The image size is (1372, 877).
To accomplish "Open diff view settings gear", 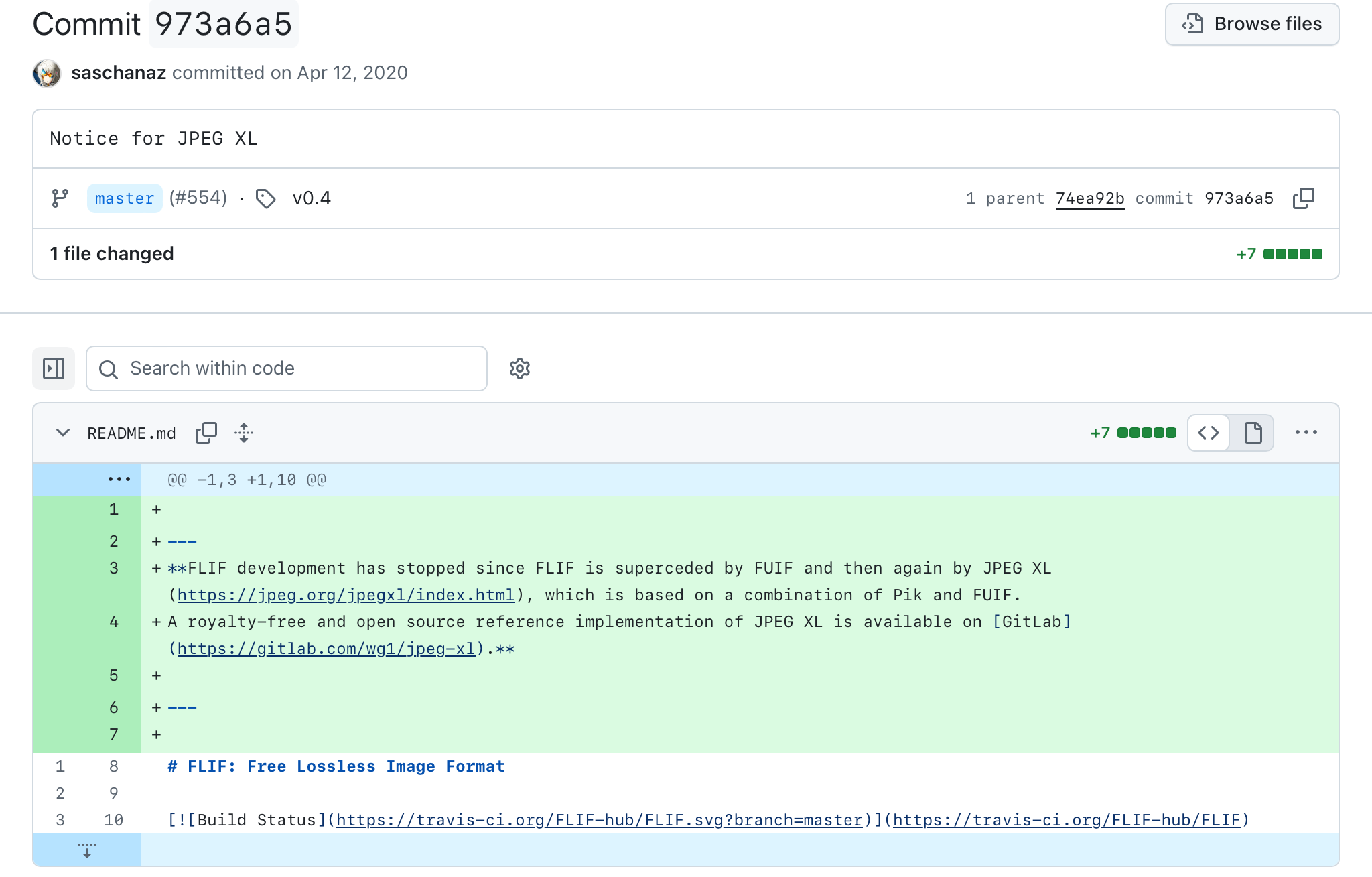I will (520, 368).
